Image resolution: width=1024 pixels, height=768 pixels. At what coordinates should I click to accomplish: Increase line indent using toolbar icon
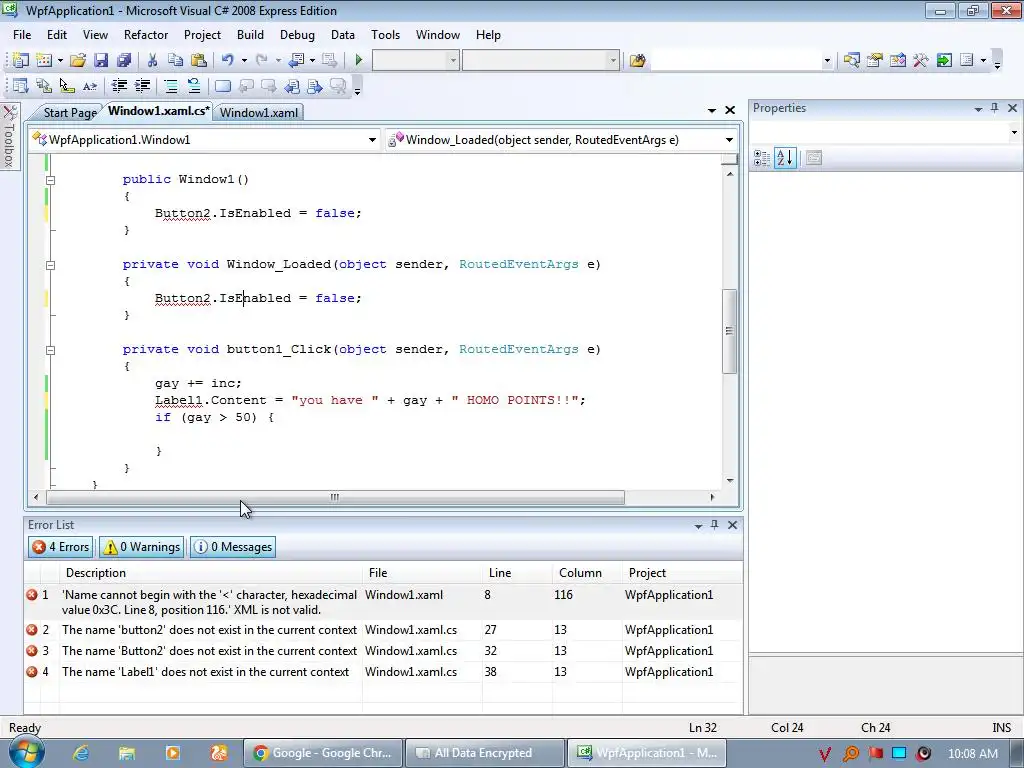(142, 86)
